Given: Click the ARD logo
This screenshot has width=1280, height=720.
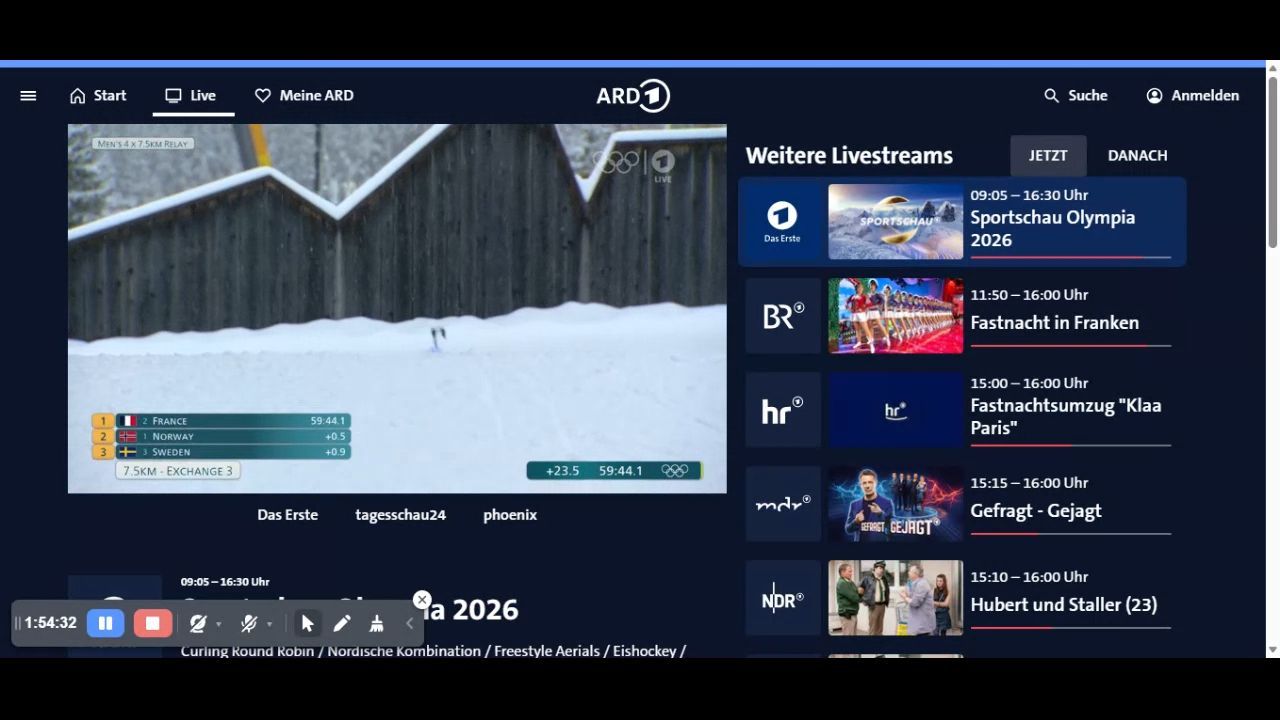Looking at the screenshot, I should (633, 96).
